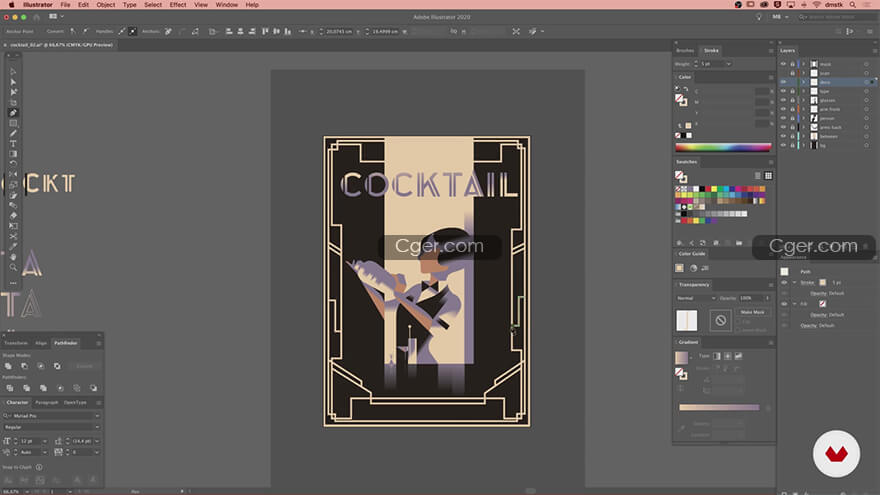
Task: Open Spotlight search in menu bar
Action: click(x=852, y=4)
